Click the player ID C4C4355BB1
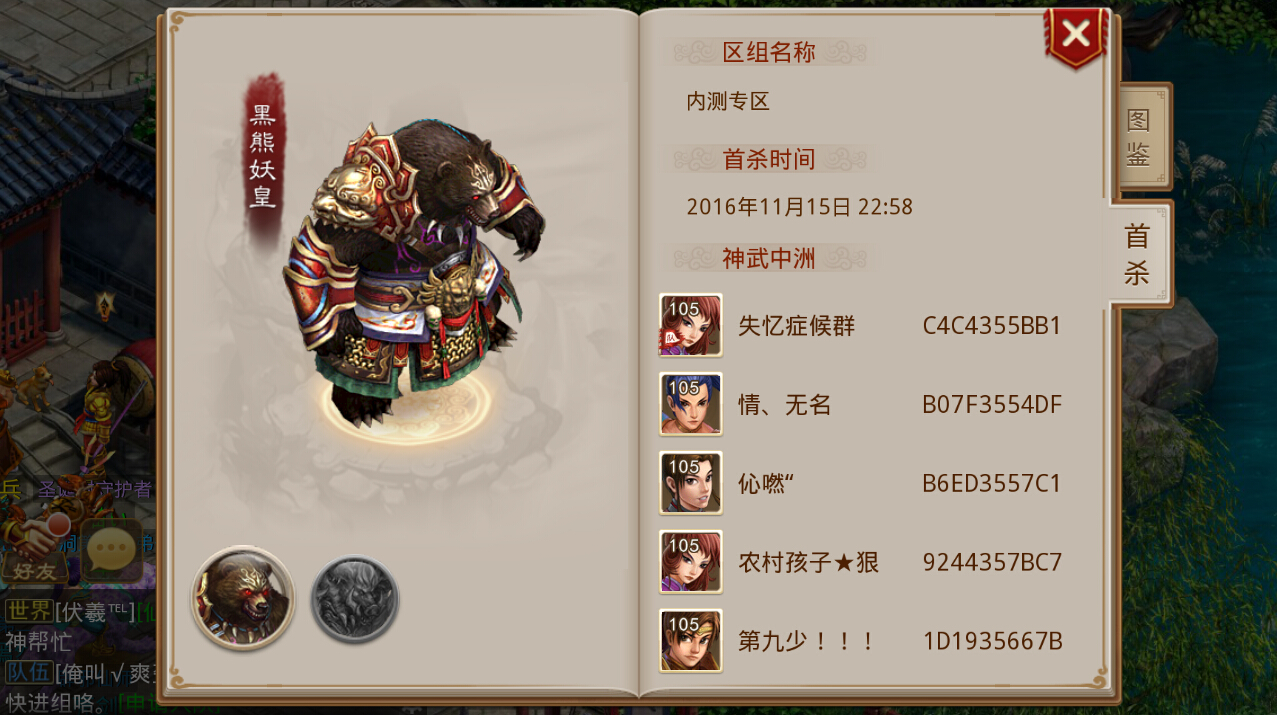This screenshot has width=1277, height=715. [x=992, y=326]
